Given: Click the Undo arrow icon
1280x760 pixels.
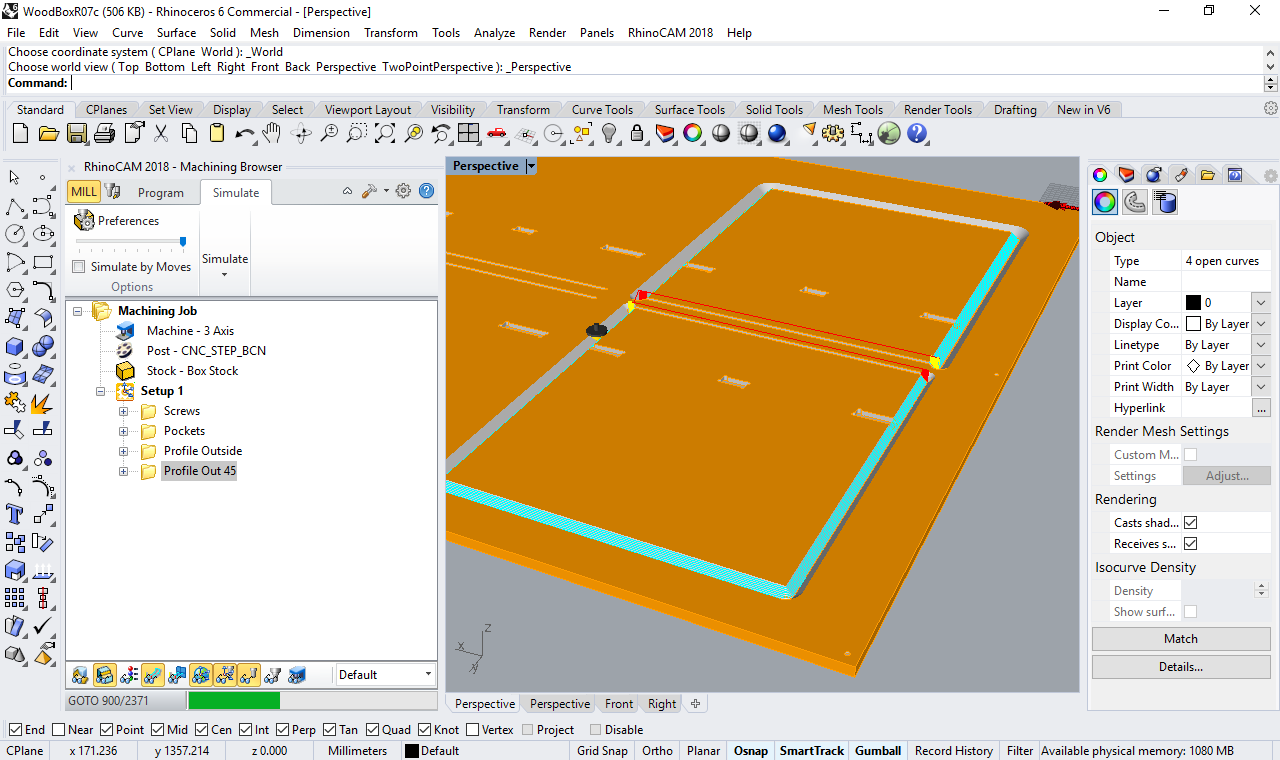Looking at the screenshot, I should (x=245, y=133).
